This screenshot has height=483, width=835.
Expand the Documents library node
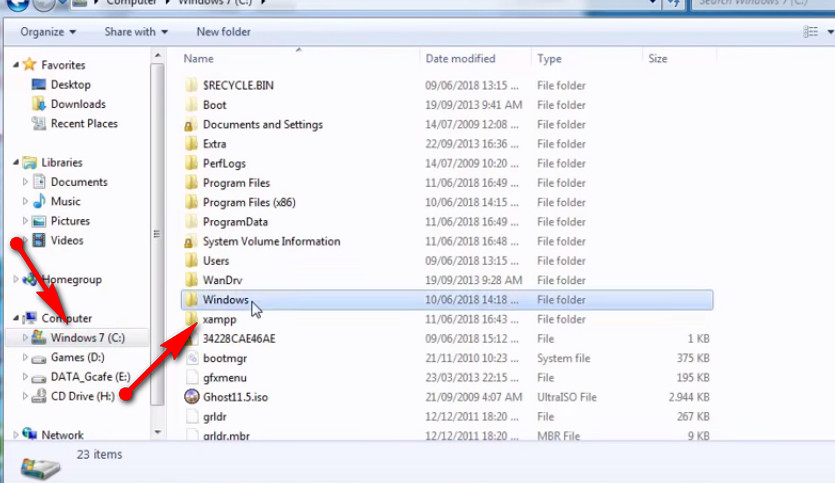(25, 182)
